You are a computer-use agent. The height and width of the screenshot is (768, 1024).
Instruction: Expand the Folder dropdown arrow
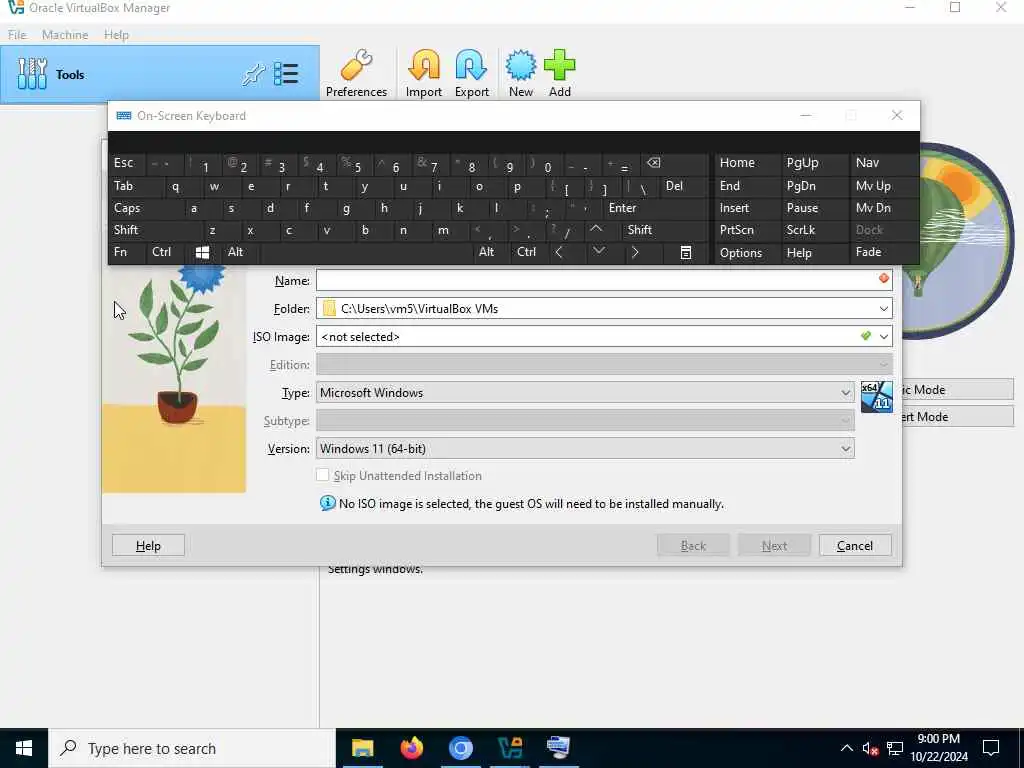(884, 308)
